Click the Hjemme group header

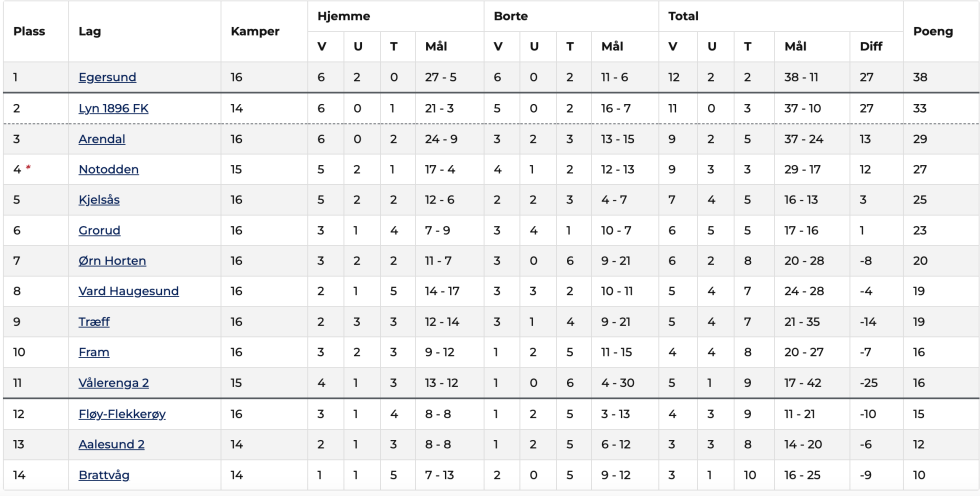pyautogui.click(x=344, y=16)
